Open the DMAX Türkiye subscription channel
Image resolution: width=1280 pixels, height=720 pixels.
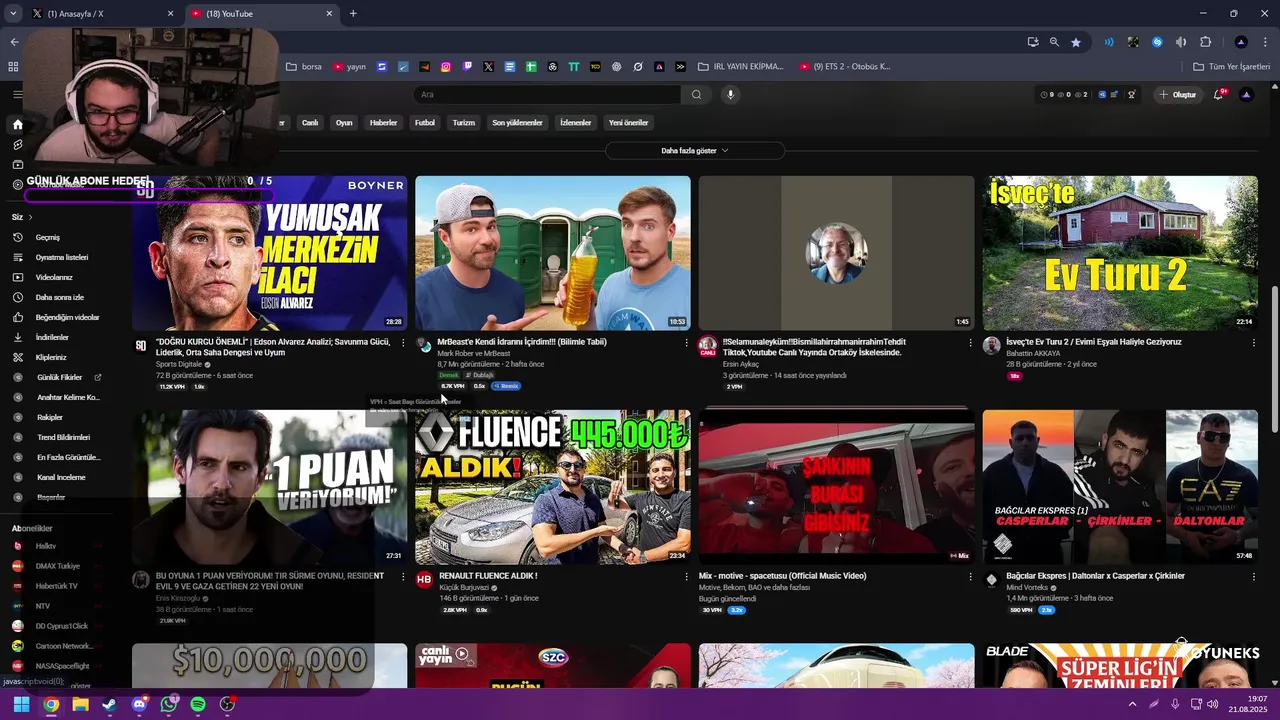58,566
